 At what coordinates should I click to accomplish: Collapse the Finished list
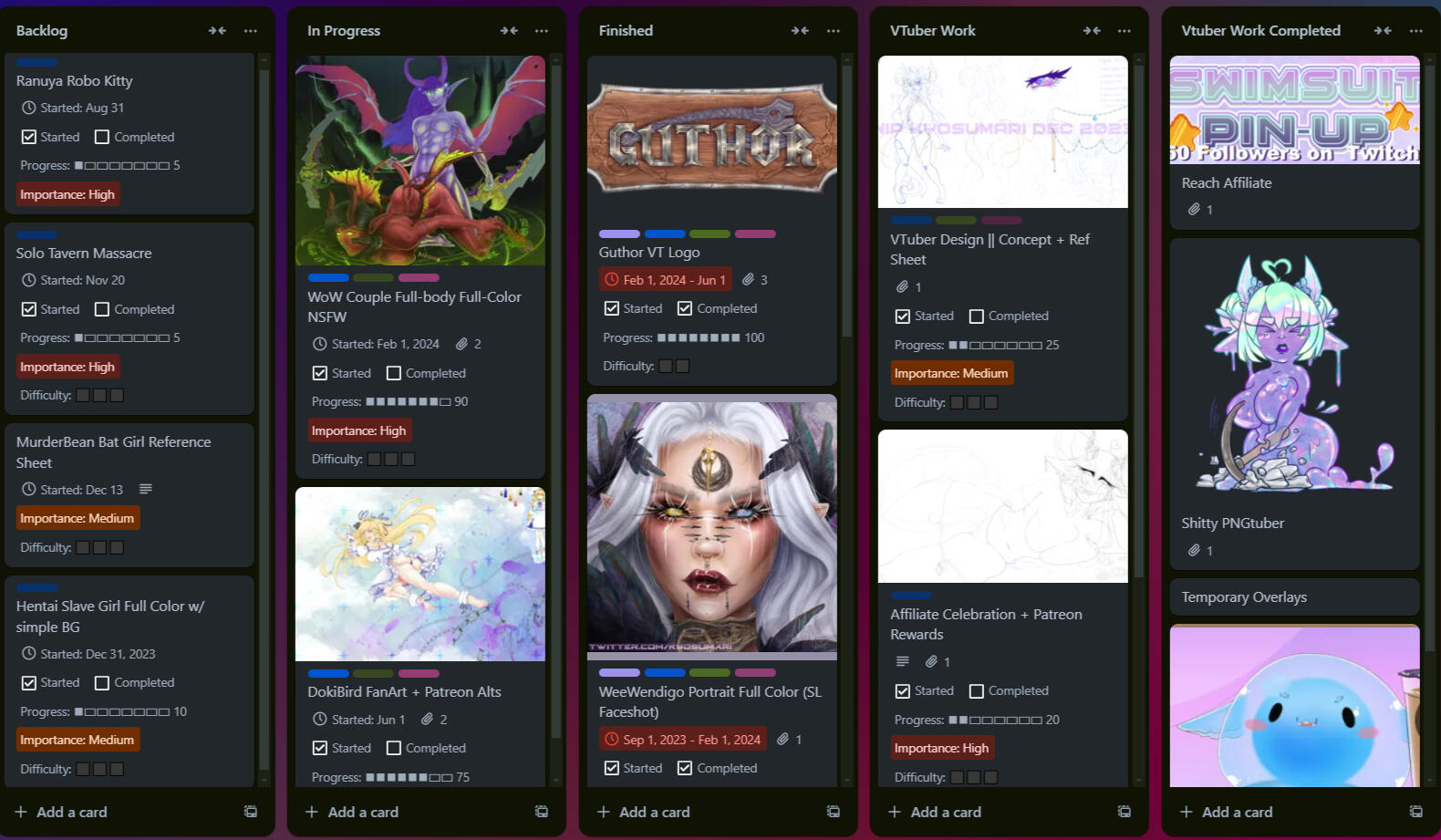[x=800, y=30]
